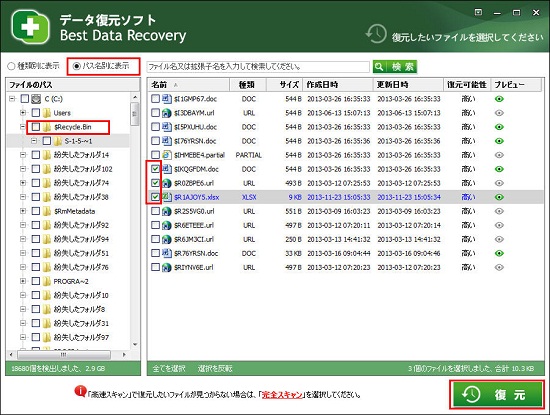Viewport: 550px width, 415px height.
Task: Click the grey preview eye for $I3DBAYM.url
Action: point(499,113)
